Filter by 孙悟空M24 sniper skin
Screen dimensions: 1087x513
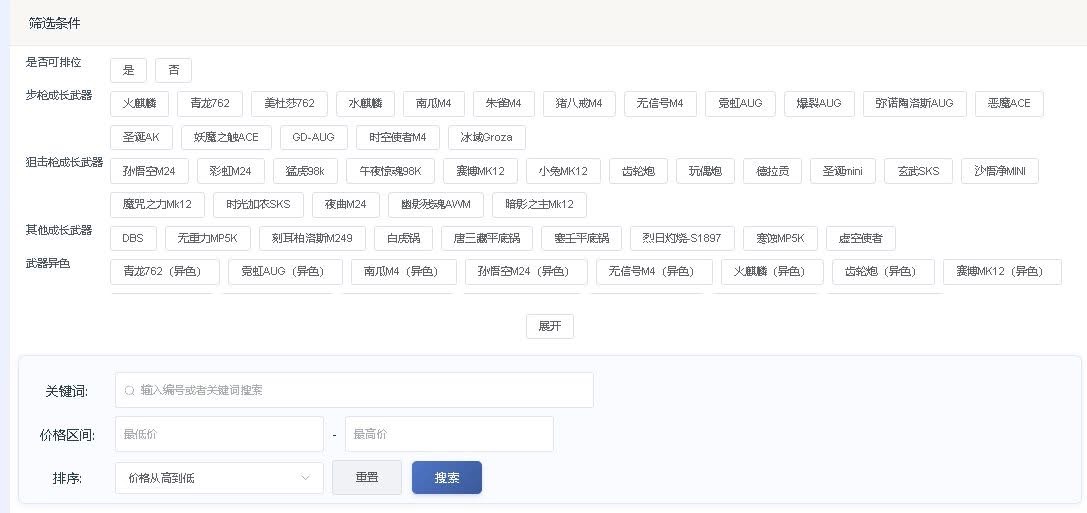[149, 171]
